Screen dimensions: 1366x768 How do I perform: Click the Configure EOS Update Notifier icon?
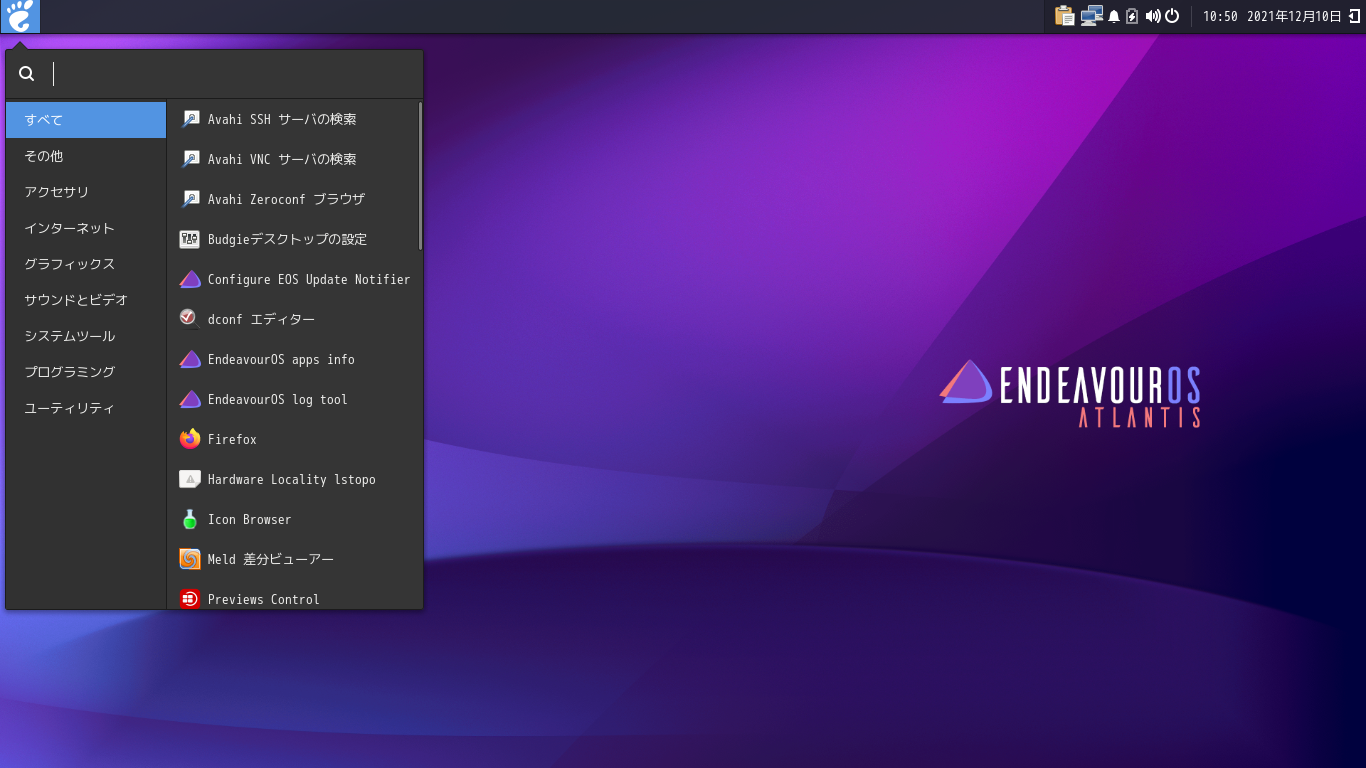[190, 279]
